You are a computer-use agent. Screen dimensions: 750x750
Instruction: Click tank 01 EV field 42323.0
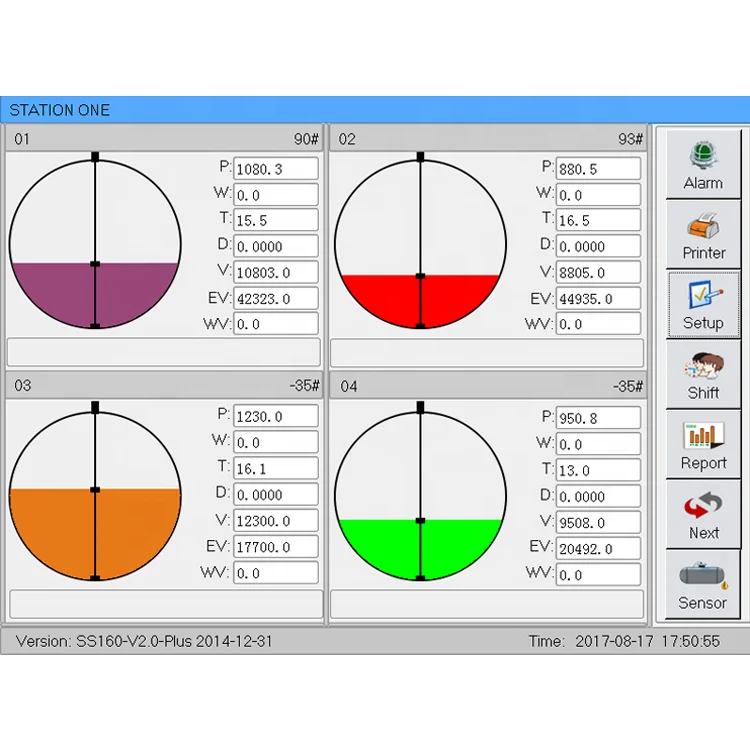276,298
